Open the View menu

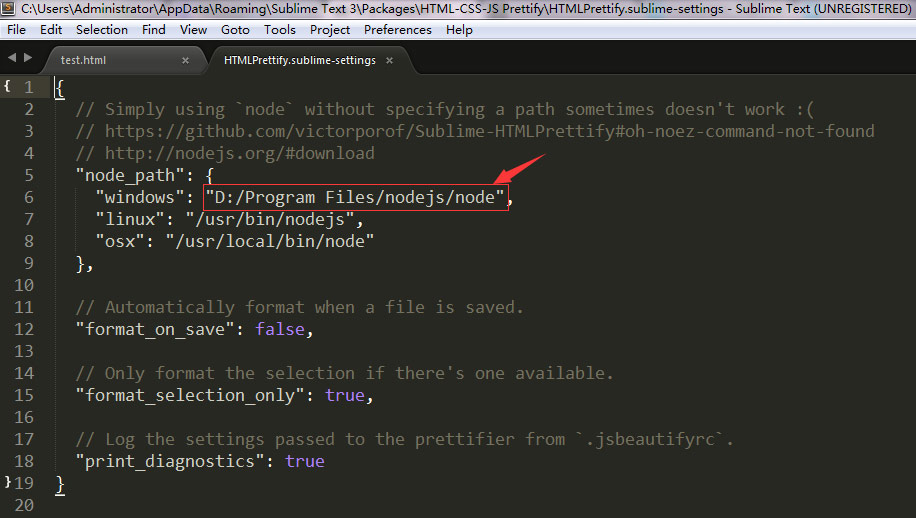pyautogui.click(x=193, y=30)
